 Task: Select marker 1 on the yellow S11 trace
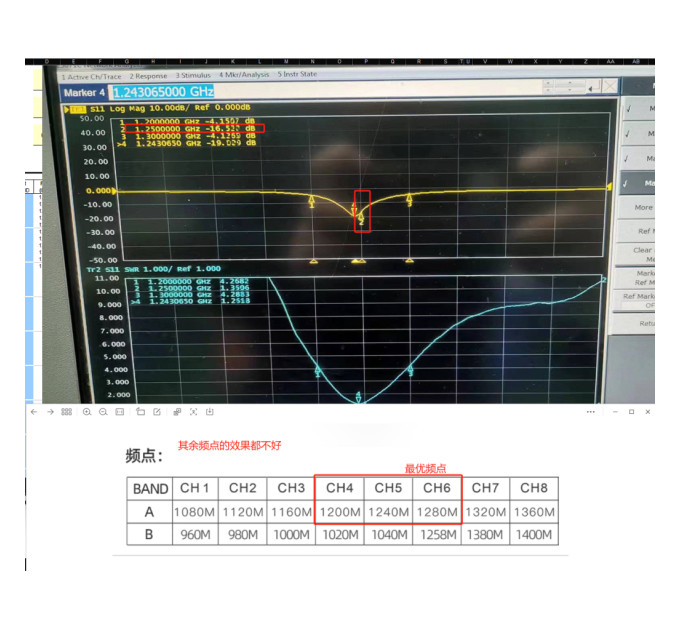pyautogui.click(x=311, y=202)
